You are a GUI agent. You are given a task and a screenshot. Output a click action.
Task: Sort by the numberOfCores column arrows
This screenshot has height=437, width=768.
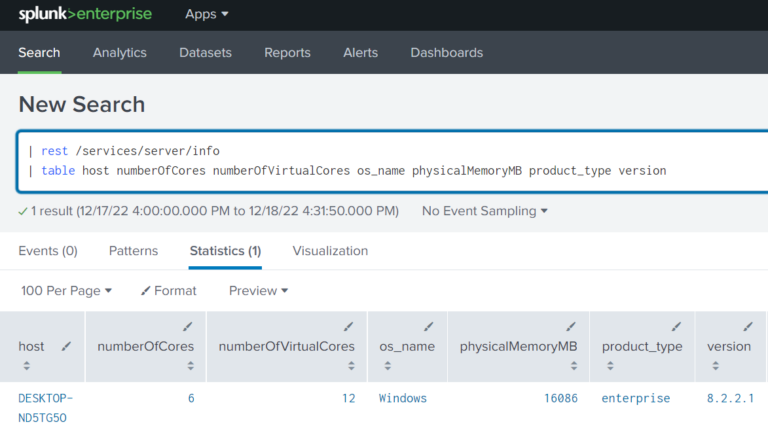pos(187,366)
